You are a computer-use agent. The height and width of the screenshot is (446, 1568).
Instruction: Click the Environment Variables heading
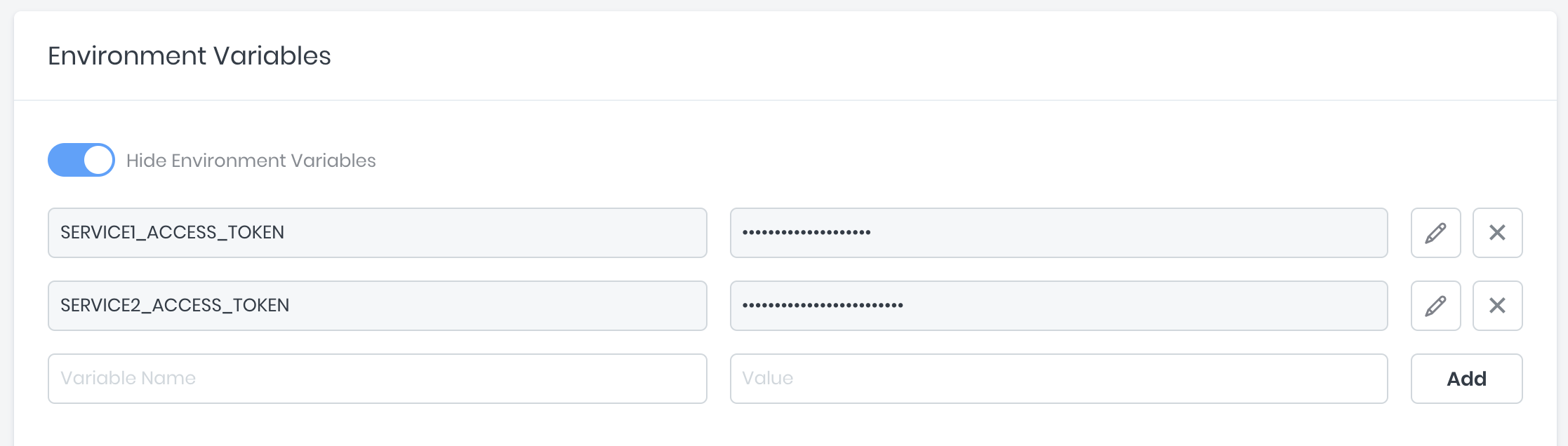pos(190,56)
